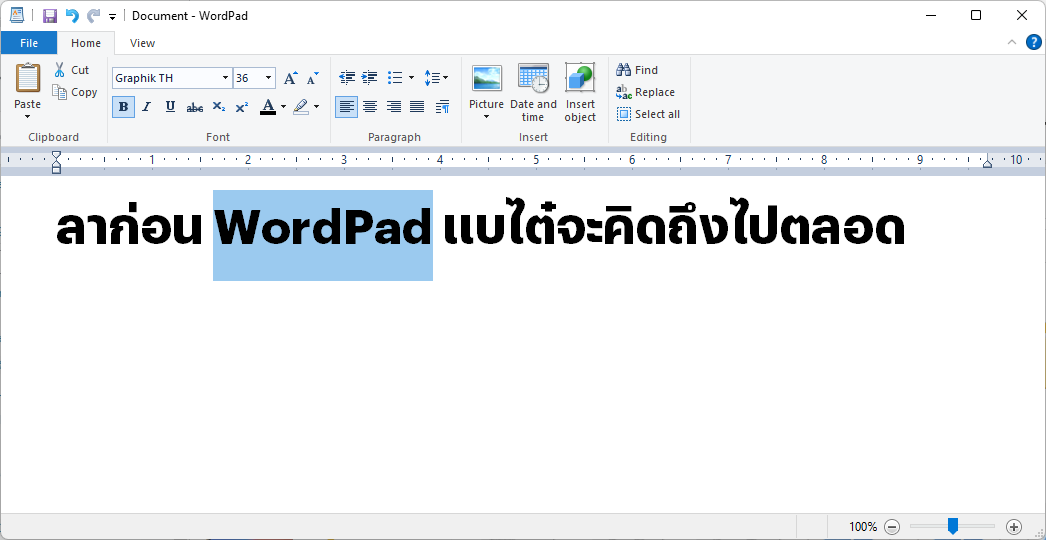Open the text color palette arrow

(284, 107)
